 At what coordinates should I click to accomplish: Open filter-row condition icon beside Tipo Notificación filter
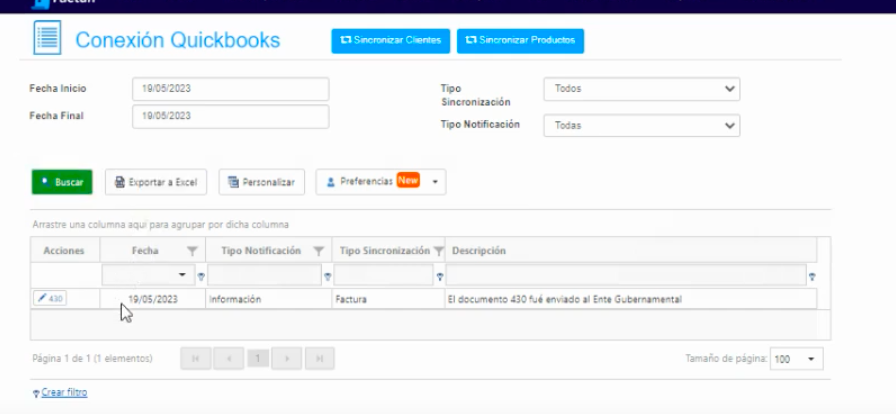click(327, 277)
